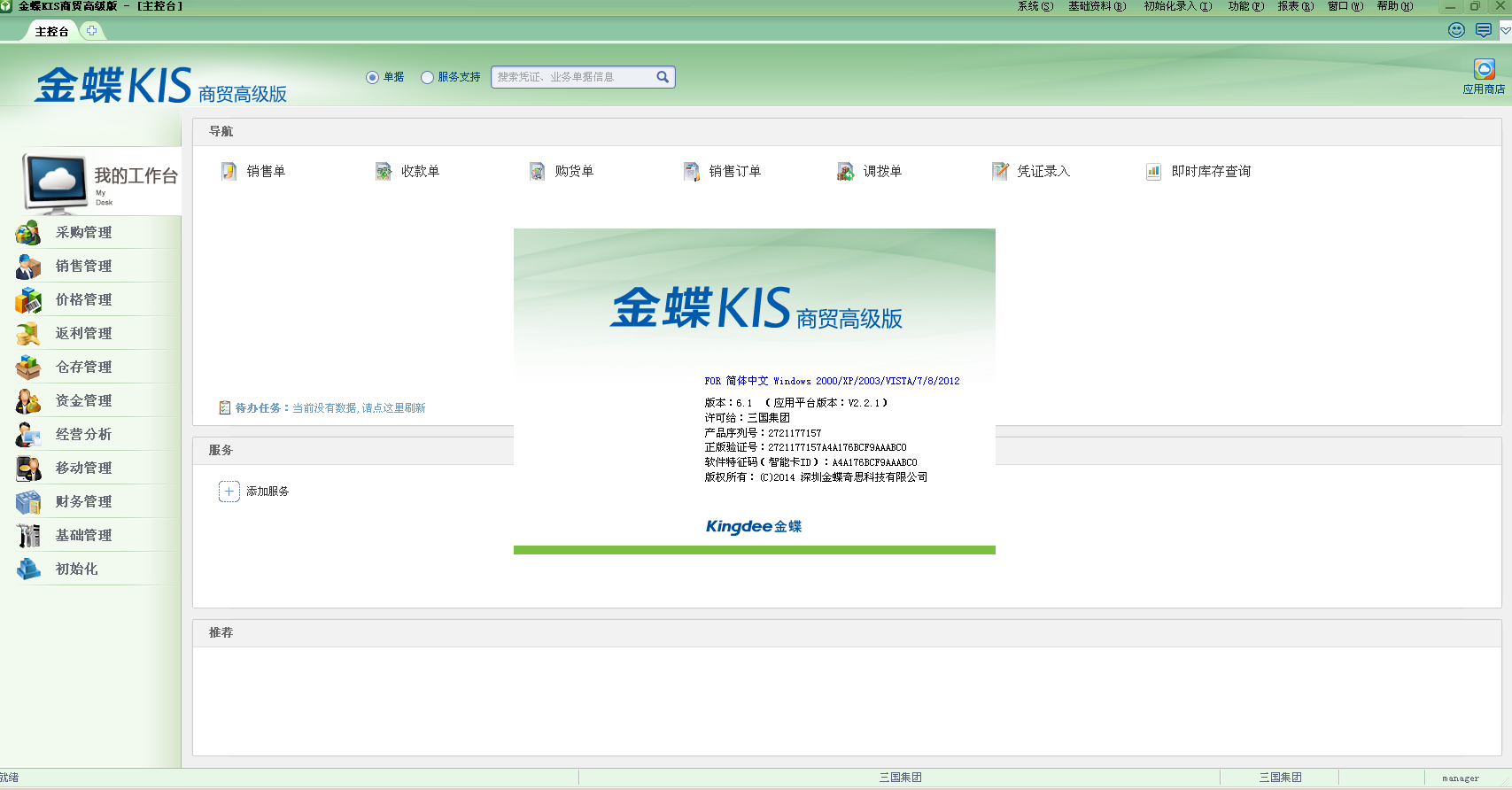Viewport: 1512px width, 790px height.
Task: Open the 报表(R) menu
Action: 1296,6
